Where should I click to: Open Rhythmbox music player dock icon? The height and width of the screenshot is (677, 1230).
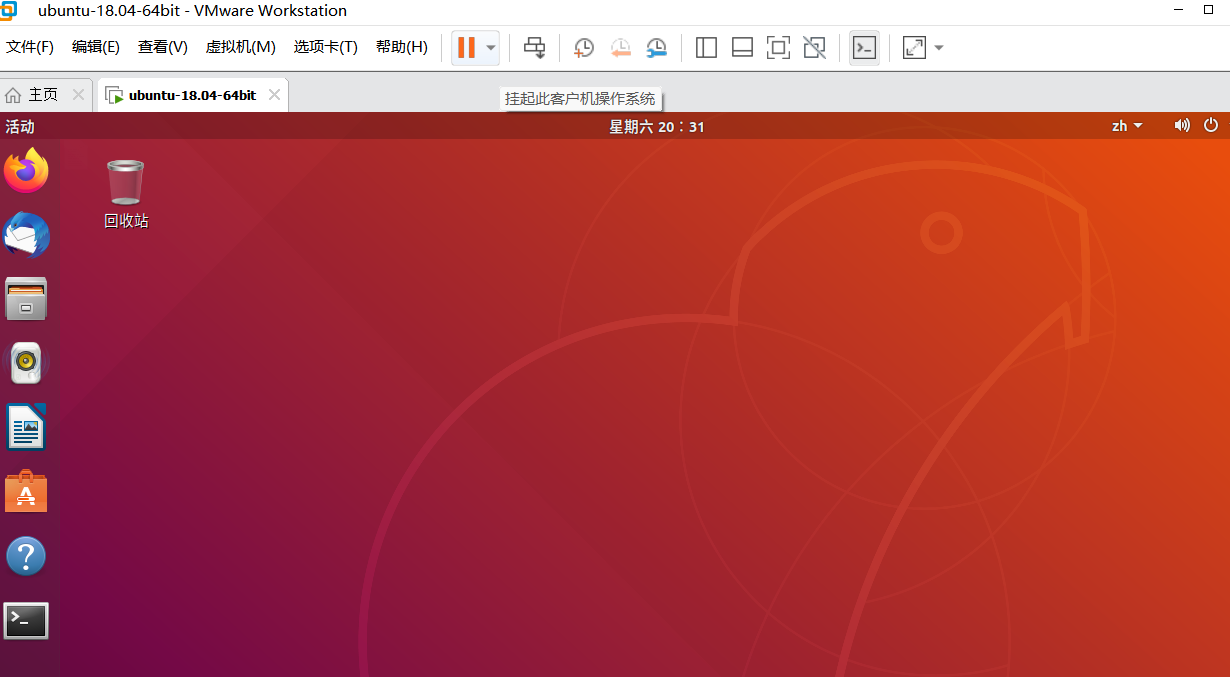pyautogui.click(x=26, y=363)
